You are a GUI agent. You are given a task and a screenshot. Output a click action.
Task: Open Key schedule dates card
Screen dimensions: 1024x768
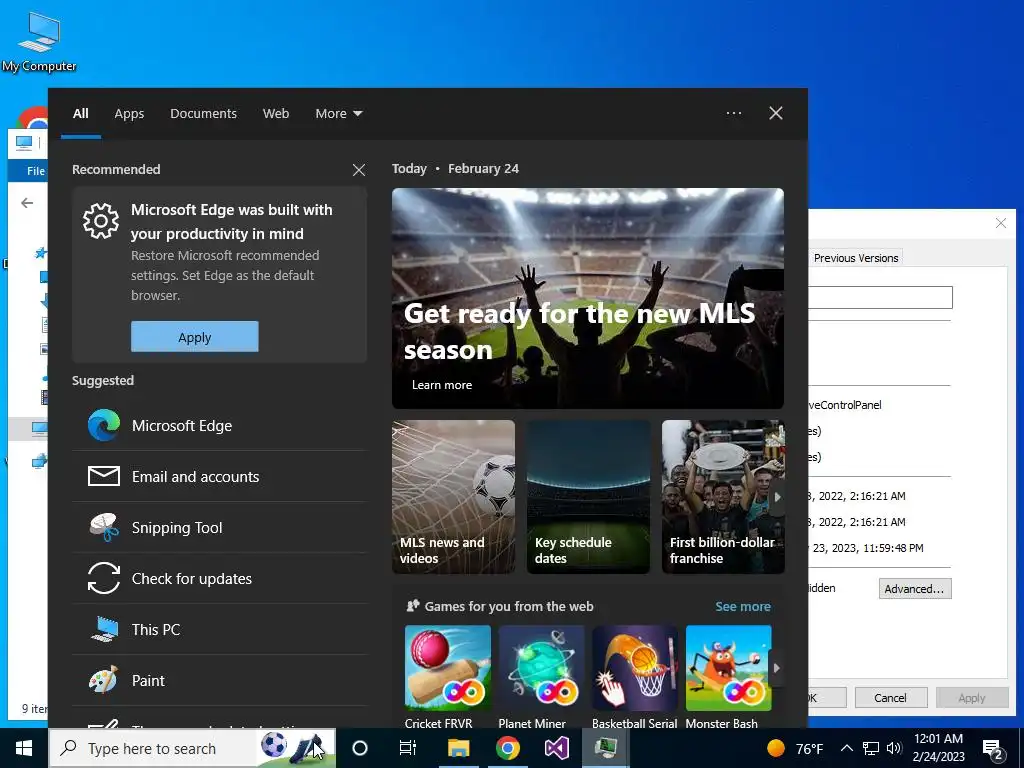click(588, 497)
